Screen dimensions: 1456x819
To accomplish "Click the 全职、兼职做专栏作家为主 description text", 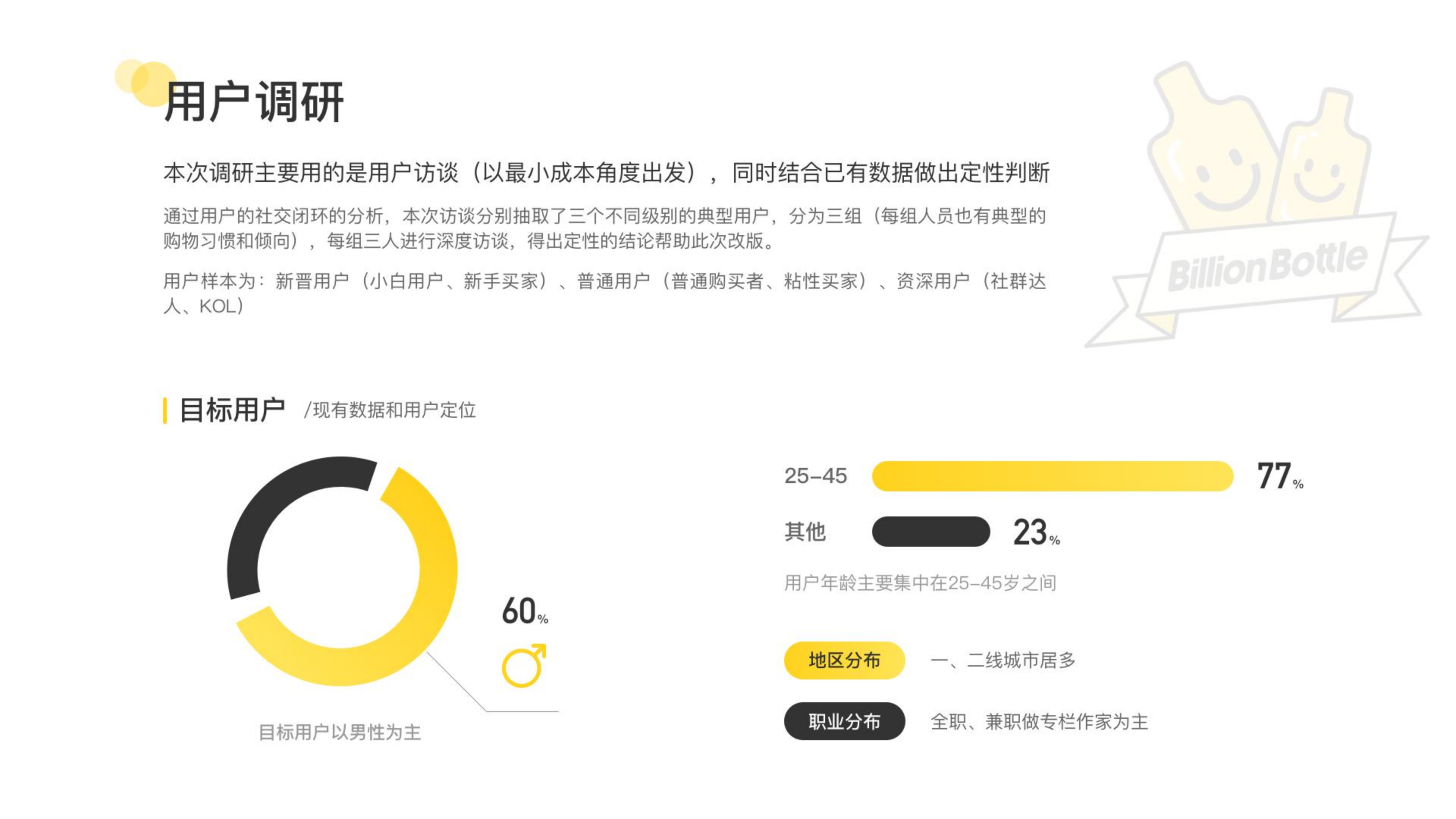I will [x=1039, y=722].
